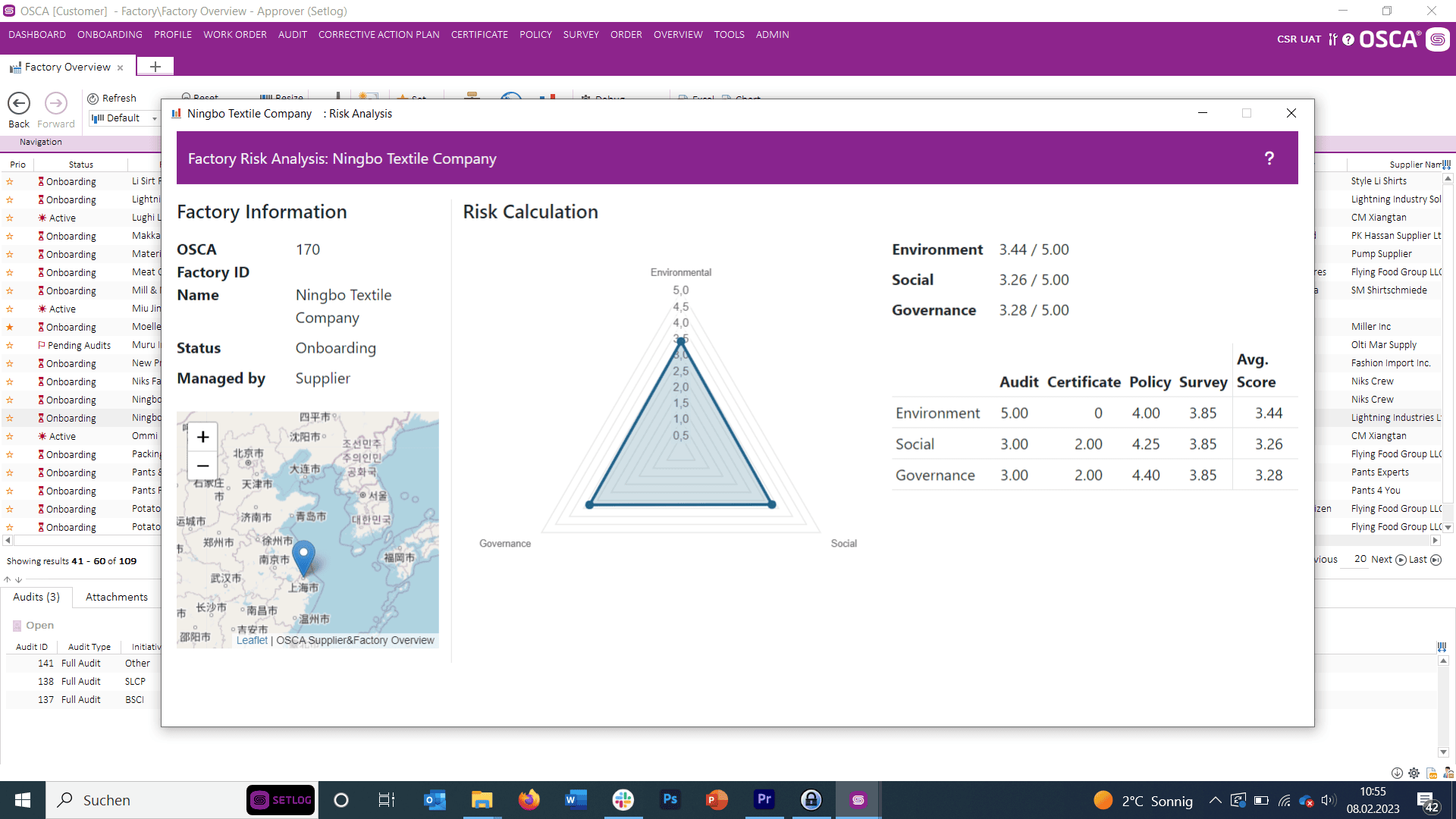Switch to the Attachments tab
The height and width of the screenshot is (819, 1456).
pyautogui.click(x=117, y=598)
